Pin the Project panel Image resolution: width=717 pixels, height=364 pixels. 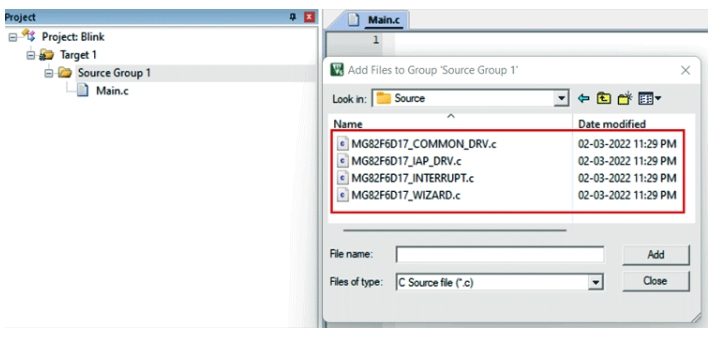[x=293, y=17]
